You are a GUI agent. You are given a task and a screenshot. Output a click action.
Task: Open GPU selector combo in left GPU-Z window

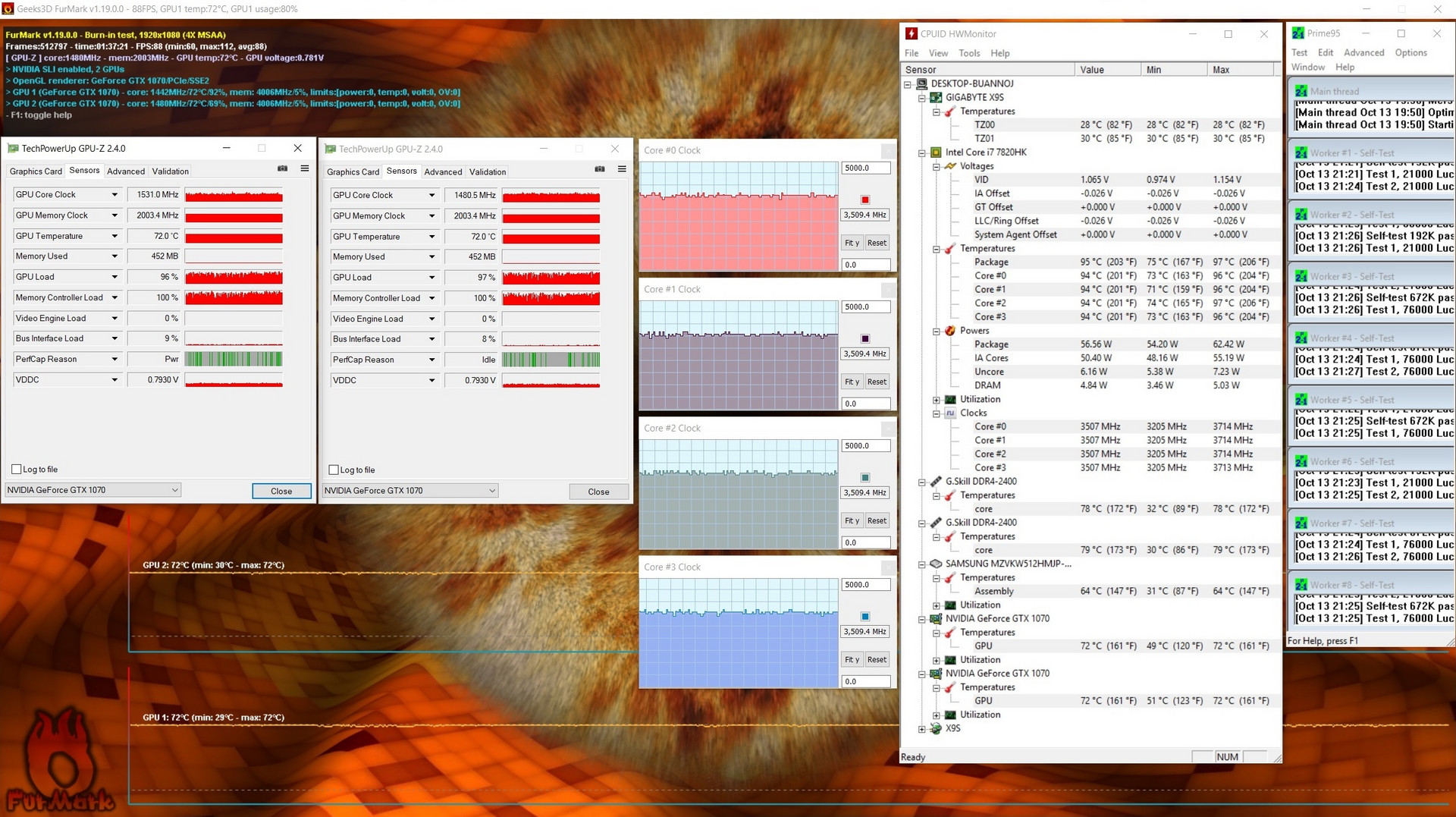pyautogui.click(x=93, y=490)
